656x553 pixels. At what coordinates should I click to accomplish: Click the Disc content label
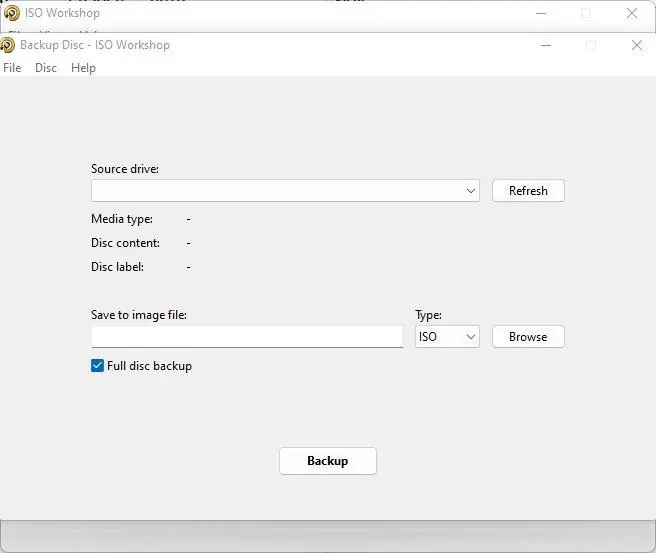[125, 243]
